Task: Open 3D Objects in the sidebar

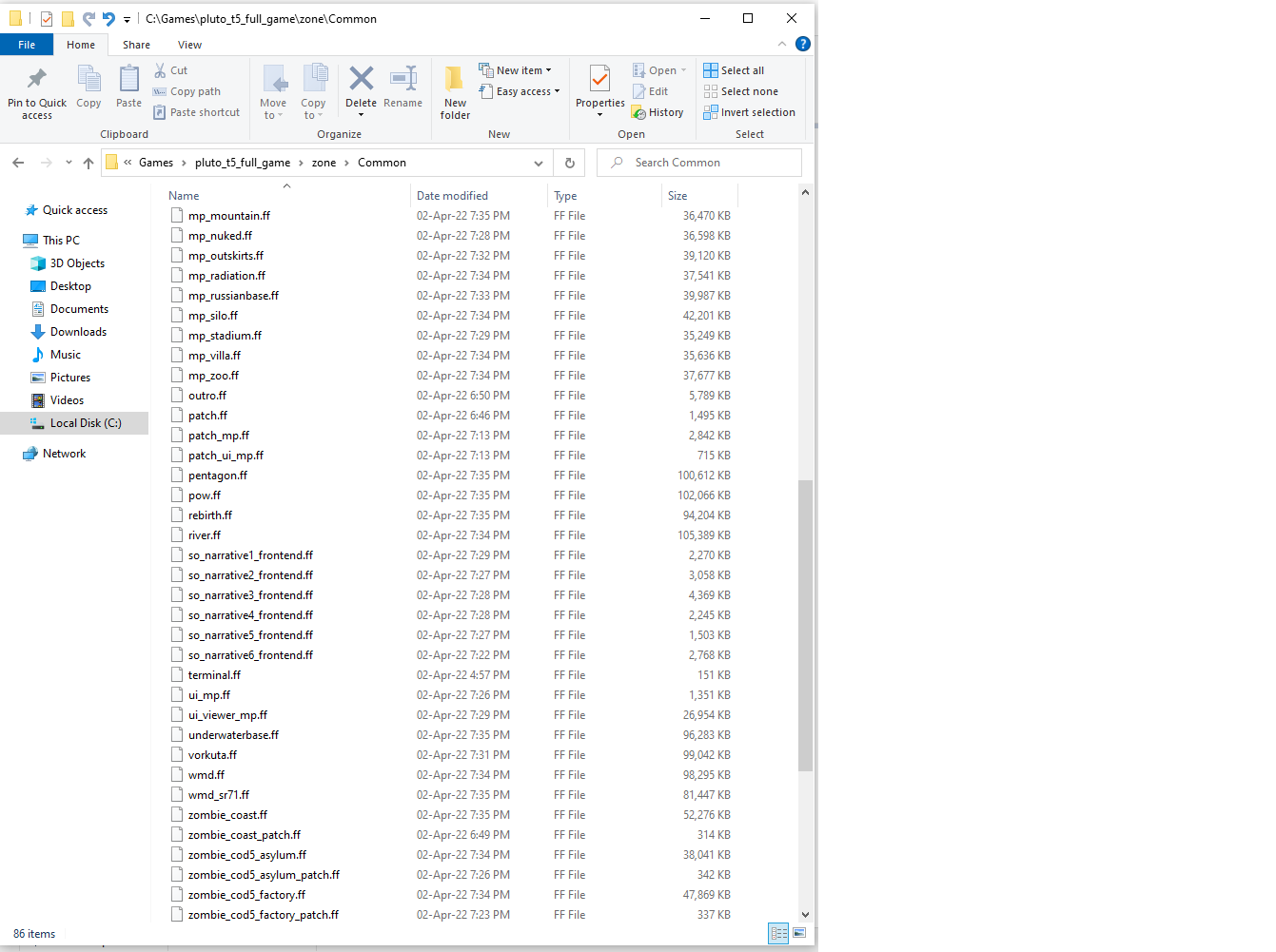Action: pos(77,263)
